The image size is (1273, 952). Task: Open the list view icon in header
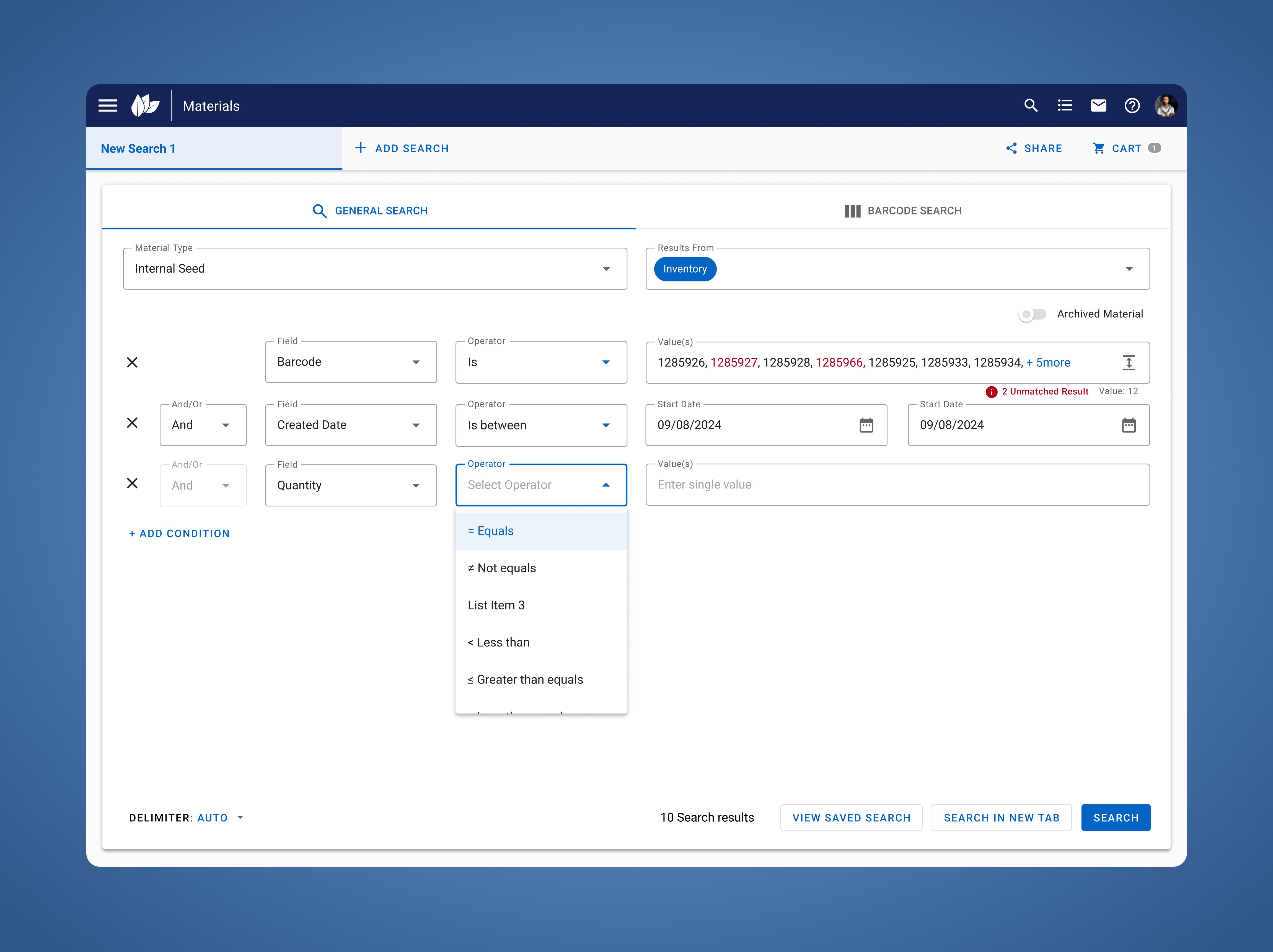(x=1065, y=106)
